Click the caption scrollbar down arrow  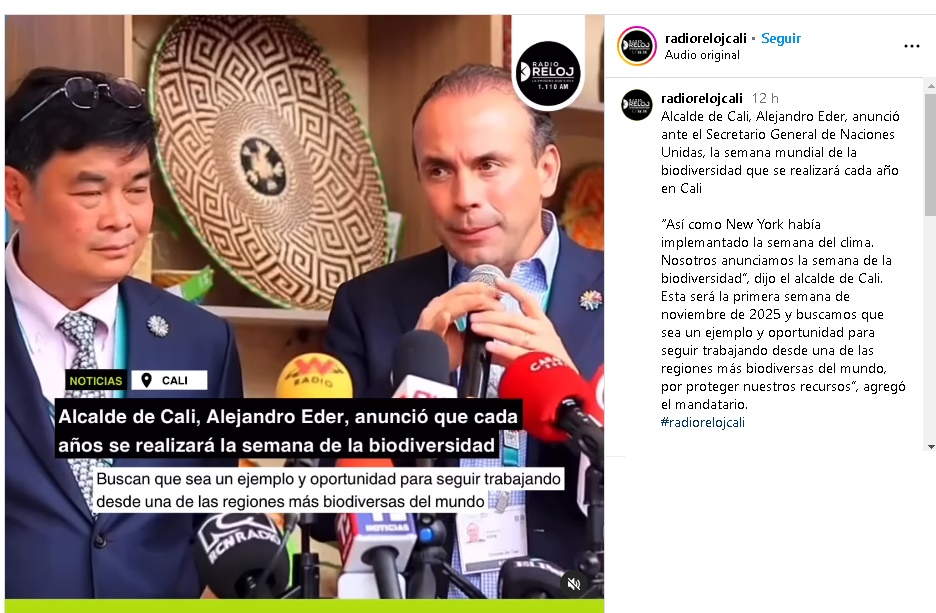(931, 446)
